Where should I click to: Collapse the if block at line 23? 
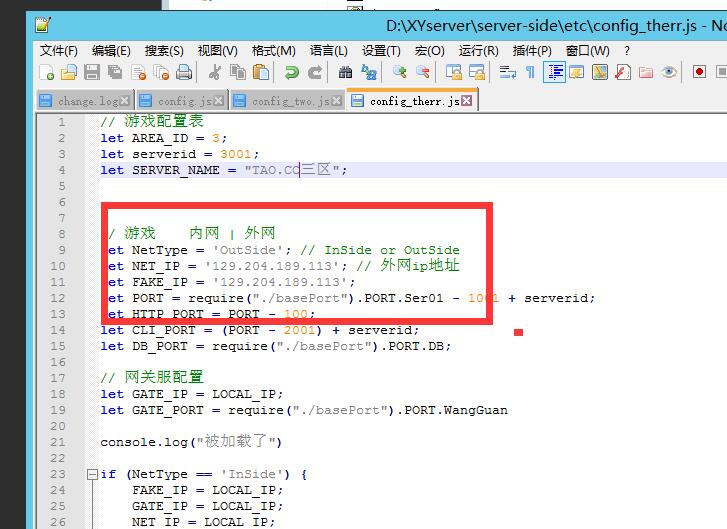pyautogui.click(x=92, y=474)
